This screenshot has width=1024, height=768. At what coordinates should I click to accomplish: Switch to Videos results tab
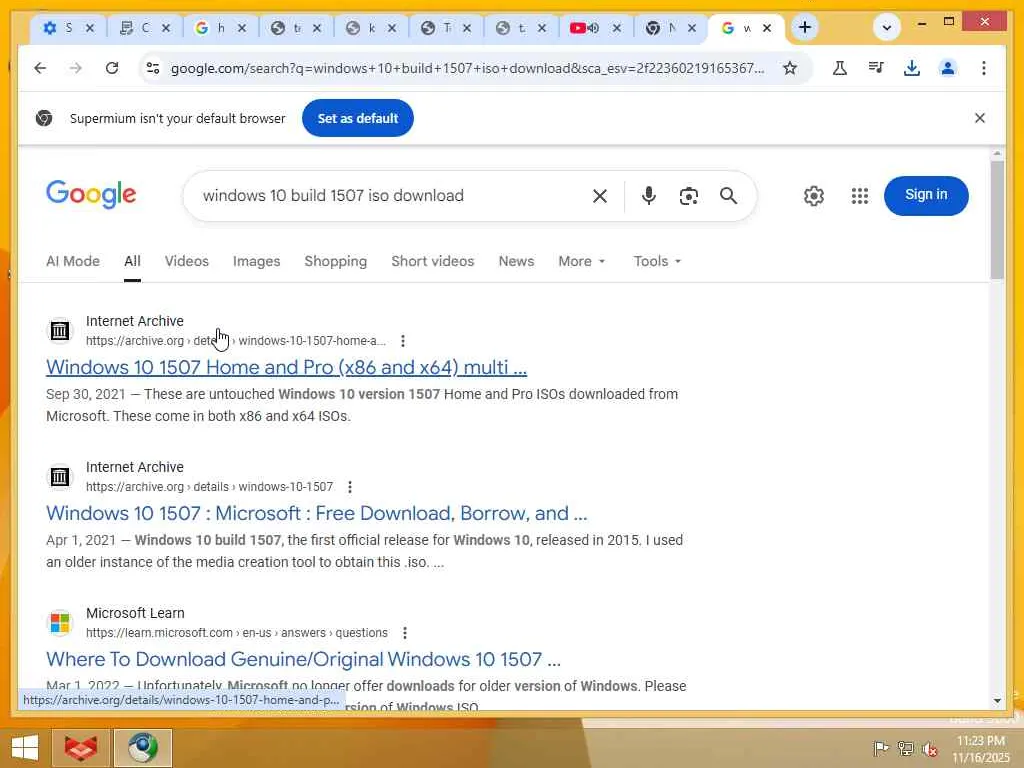[x=187, y=261]
